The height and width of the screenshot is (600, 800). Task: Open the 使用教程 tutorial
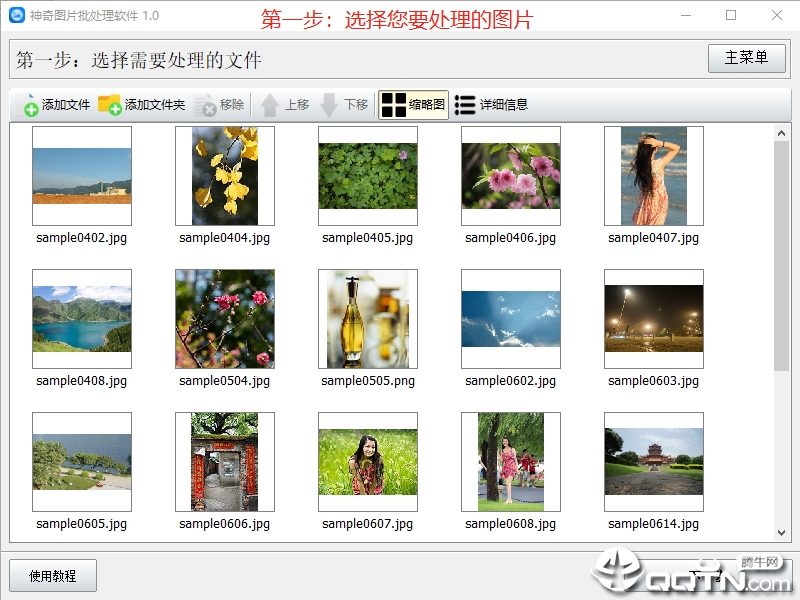(53, 576)
